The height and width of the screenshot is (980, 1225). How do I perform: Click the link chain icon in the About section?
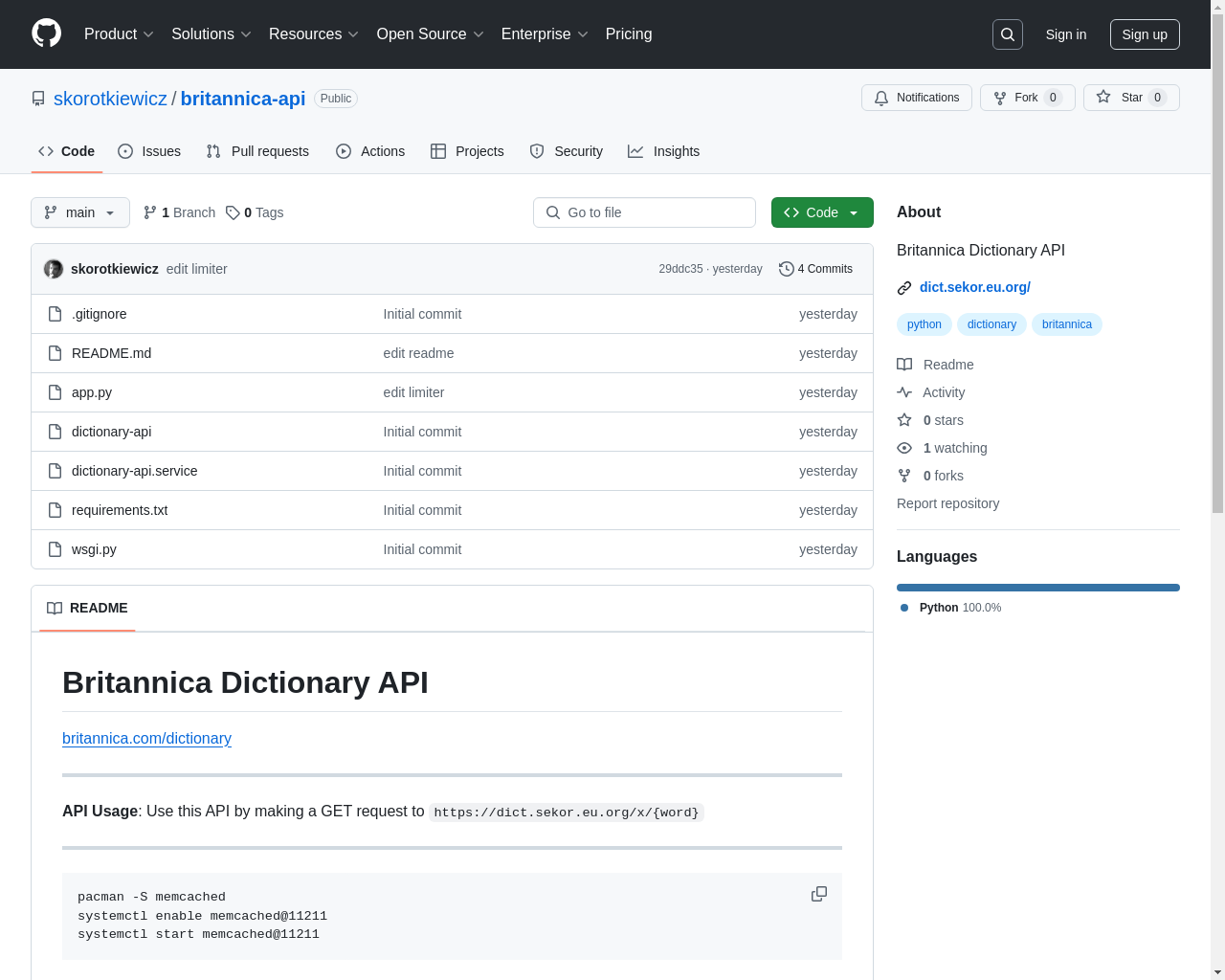click(904, 288)
